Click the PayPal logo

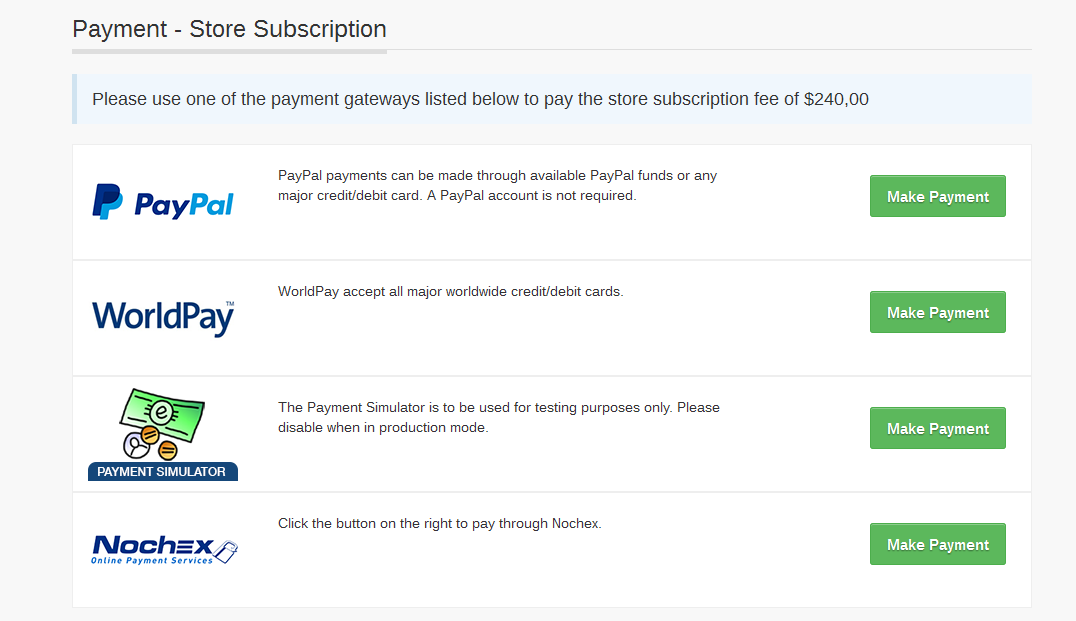click(x=163, y=202)
